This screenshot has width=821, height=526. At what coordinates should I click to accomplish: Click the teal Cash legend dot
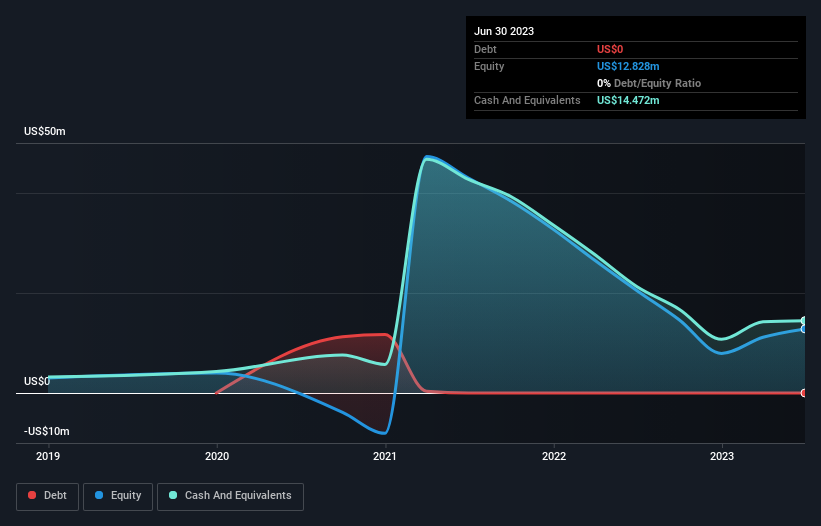[173, 495]
